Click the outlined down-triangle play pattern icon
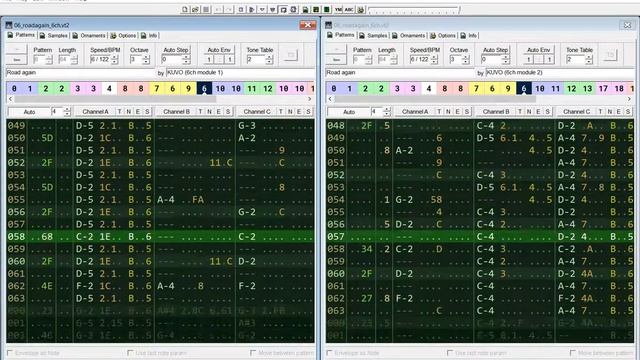Viewport: 640px width, 360px height. [262, 9]
